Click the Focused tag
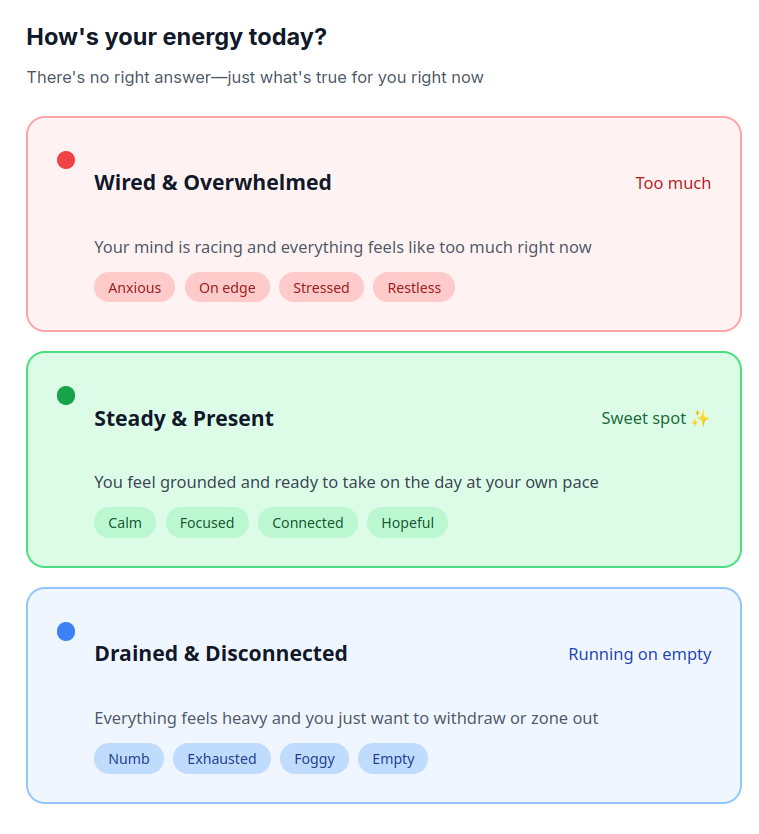Screen dimensions: 759x834 tap(207, 523)
